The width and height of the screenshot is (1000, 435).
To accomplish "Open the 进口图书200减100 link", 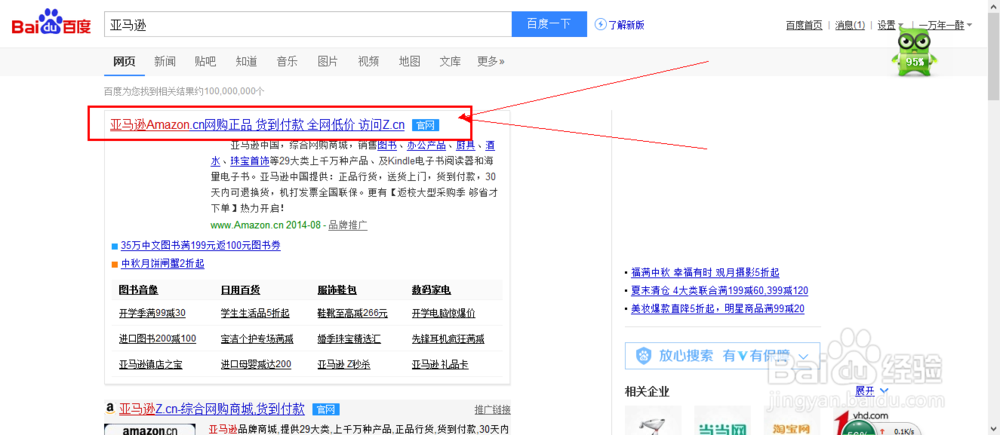I will click(x=158, y=339).
